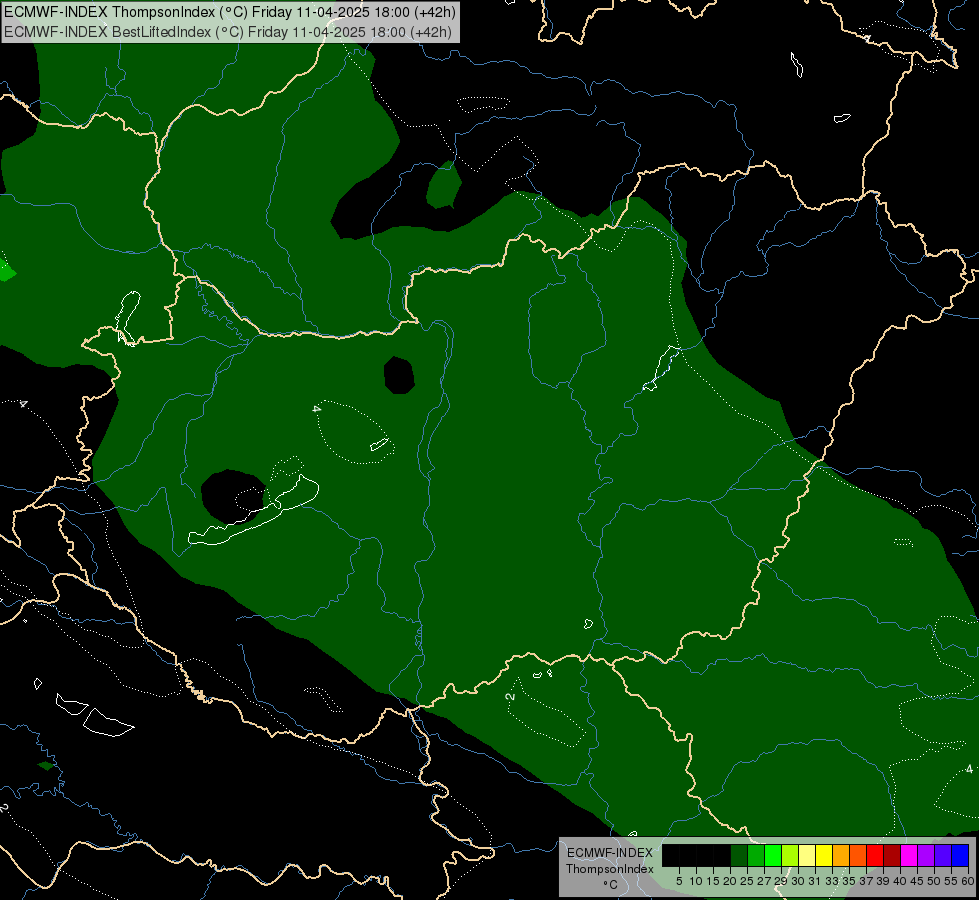Pick the pure yellow 31–33 legend swatch
This screenshot has height=900, width=979.
click(824, 855)
